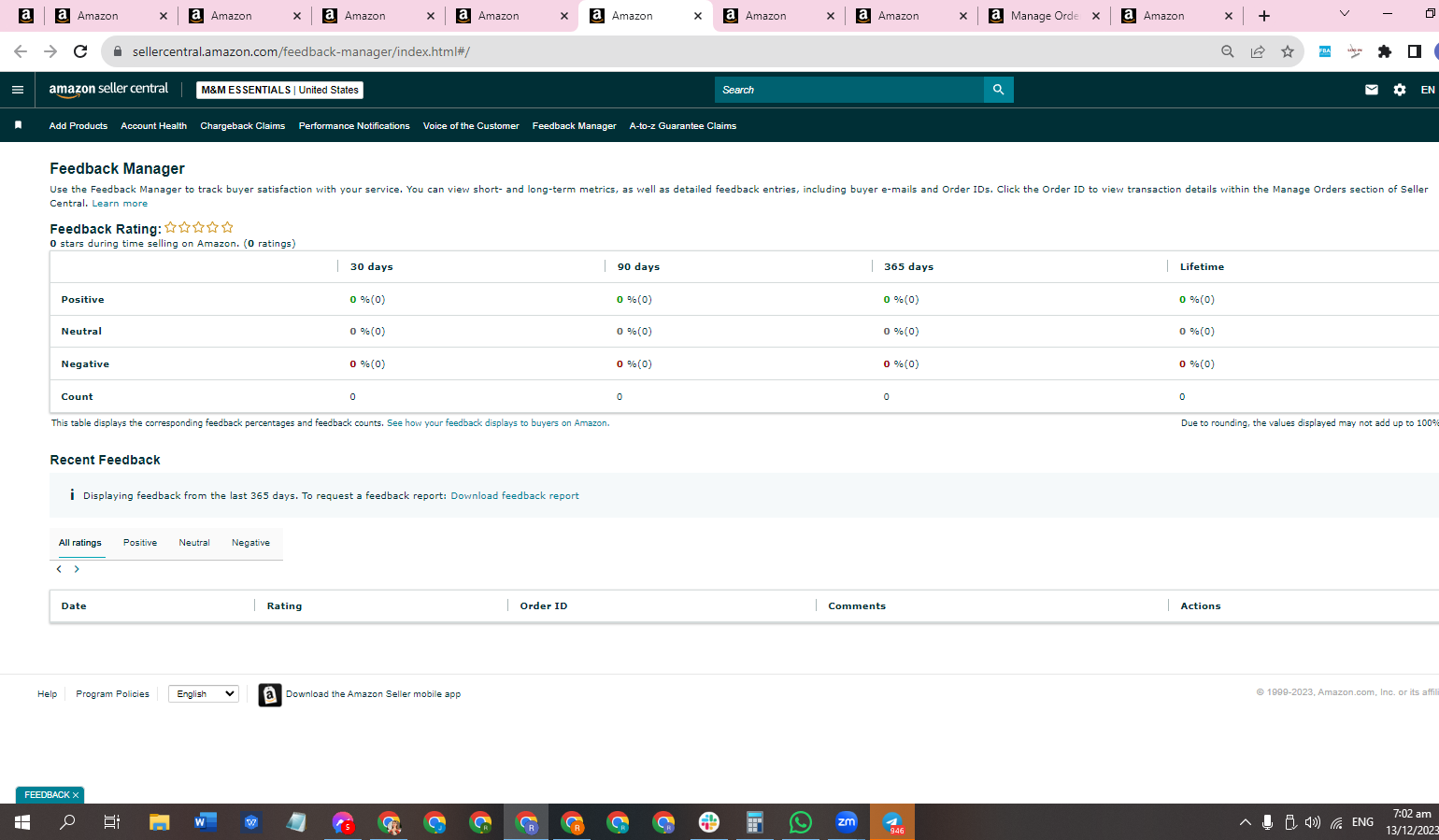Screen dimensions: 1439x840
Task: Show hidden system tray icons
Action: point(1245,822)
